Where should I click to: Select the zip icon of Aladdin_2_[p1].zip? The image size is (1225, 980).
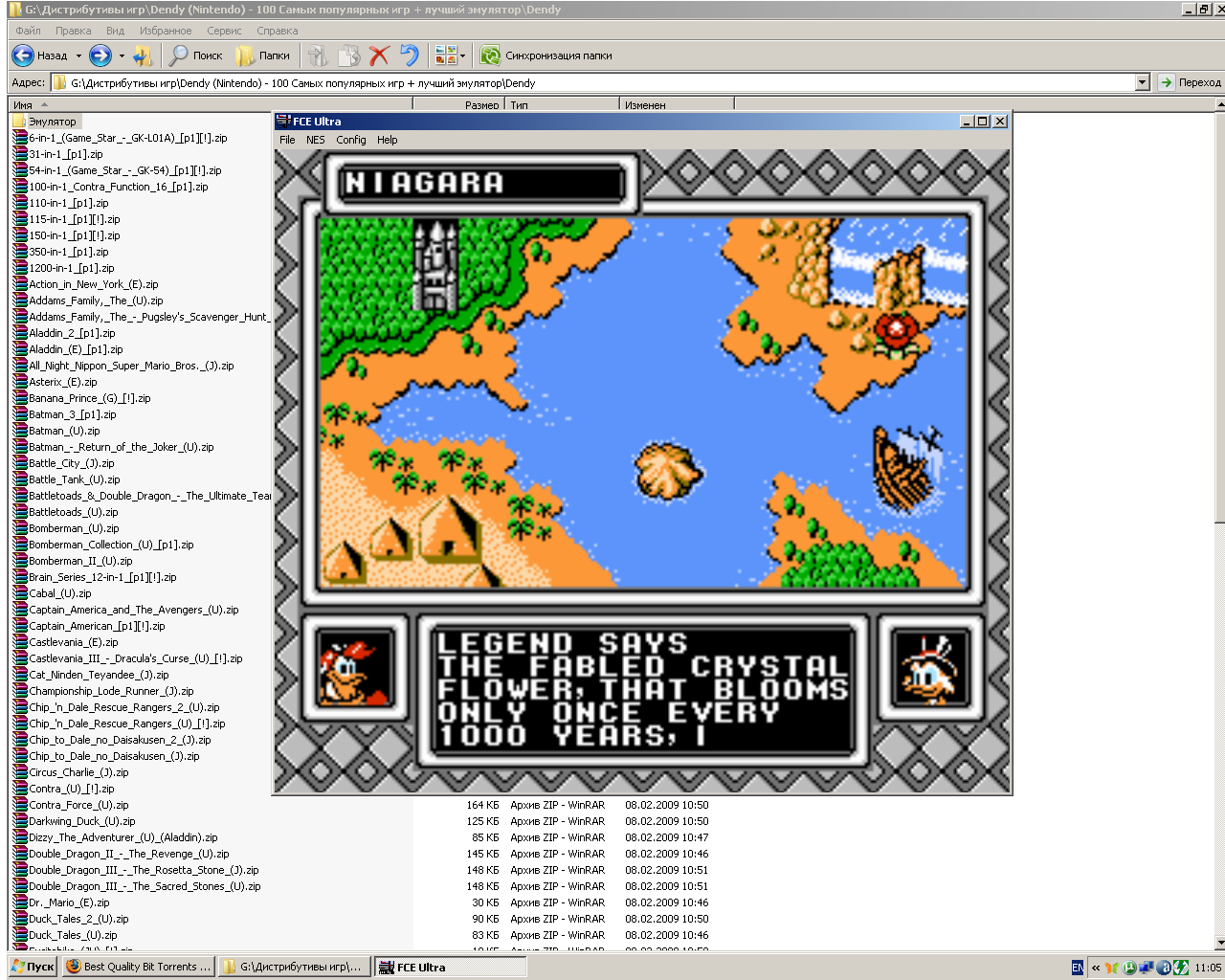(x=19, y=333)
